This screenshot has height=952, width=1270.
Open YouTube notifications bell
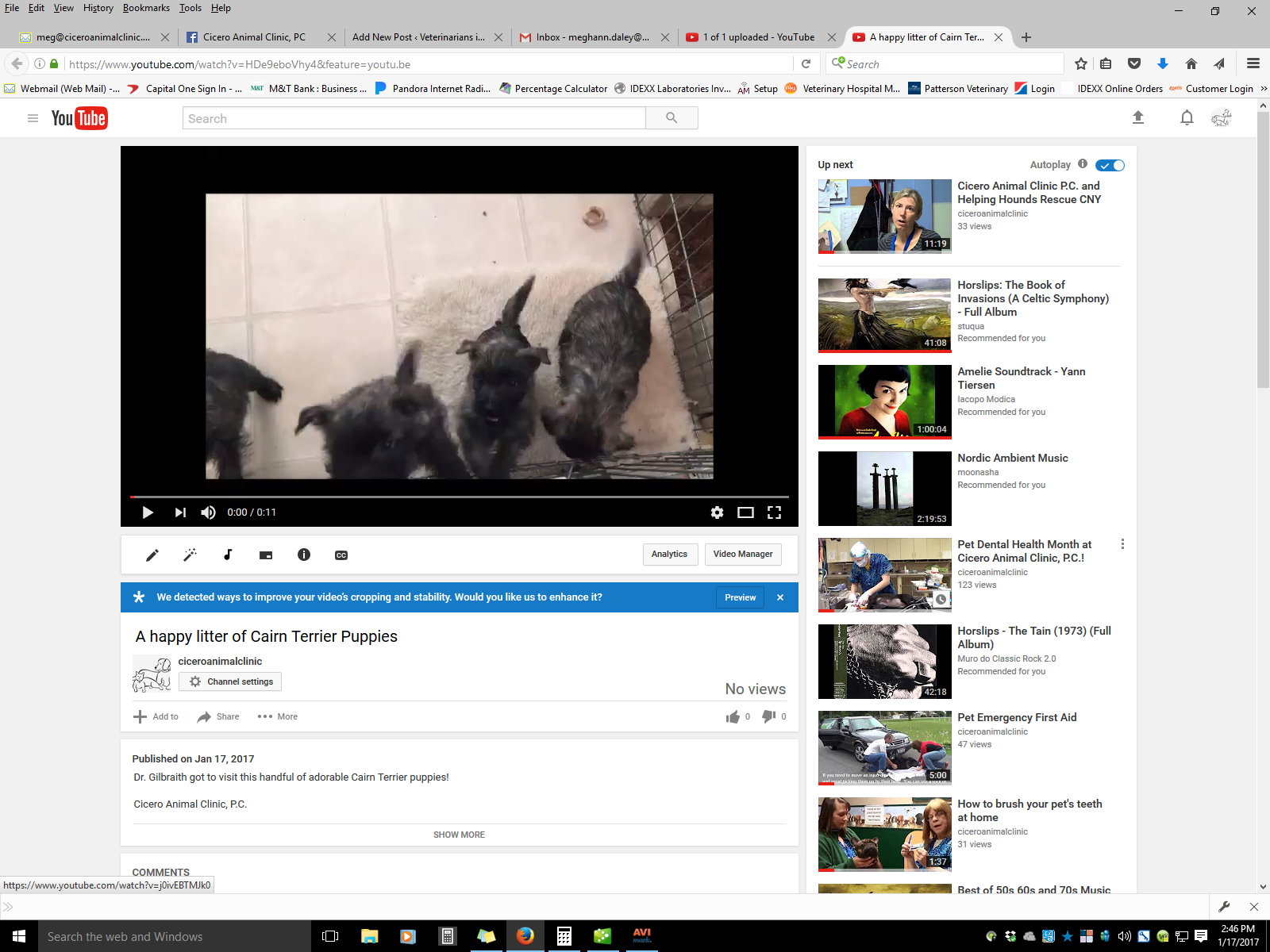point(1187,118)
